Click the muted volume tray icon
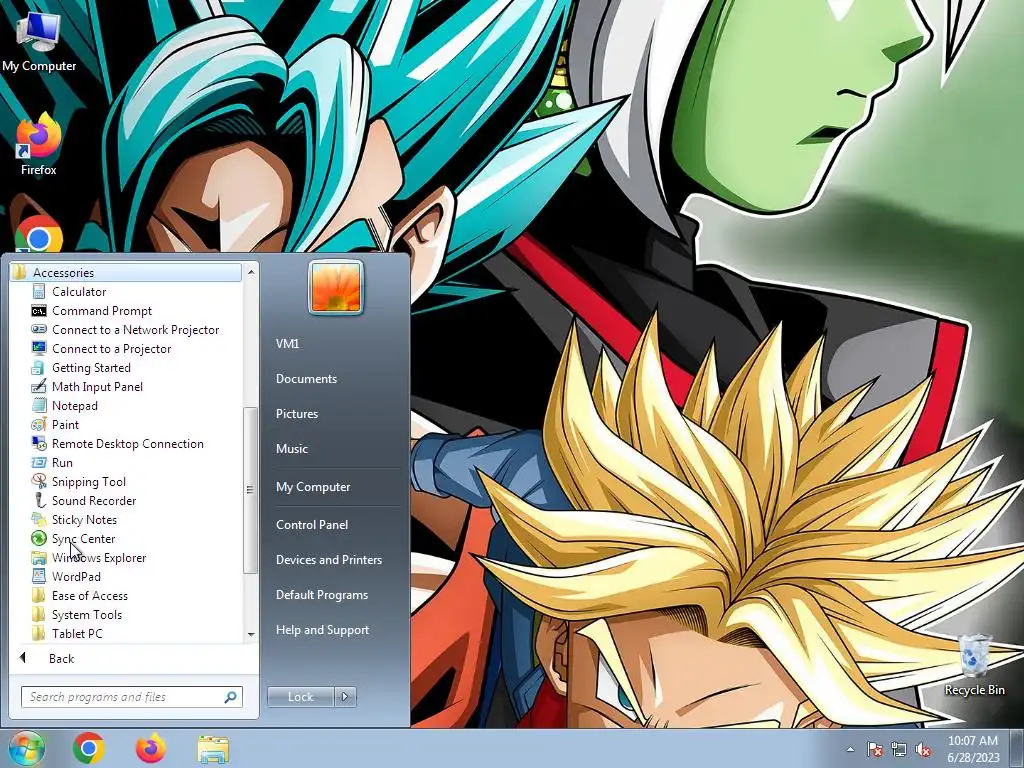This screenshot has width=1024, height=768. pyautogui.click(x=923, y=749)
